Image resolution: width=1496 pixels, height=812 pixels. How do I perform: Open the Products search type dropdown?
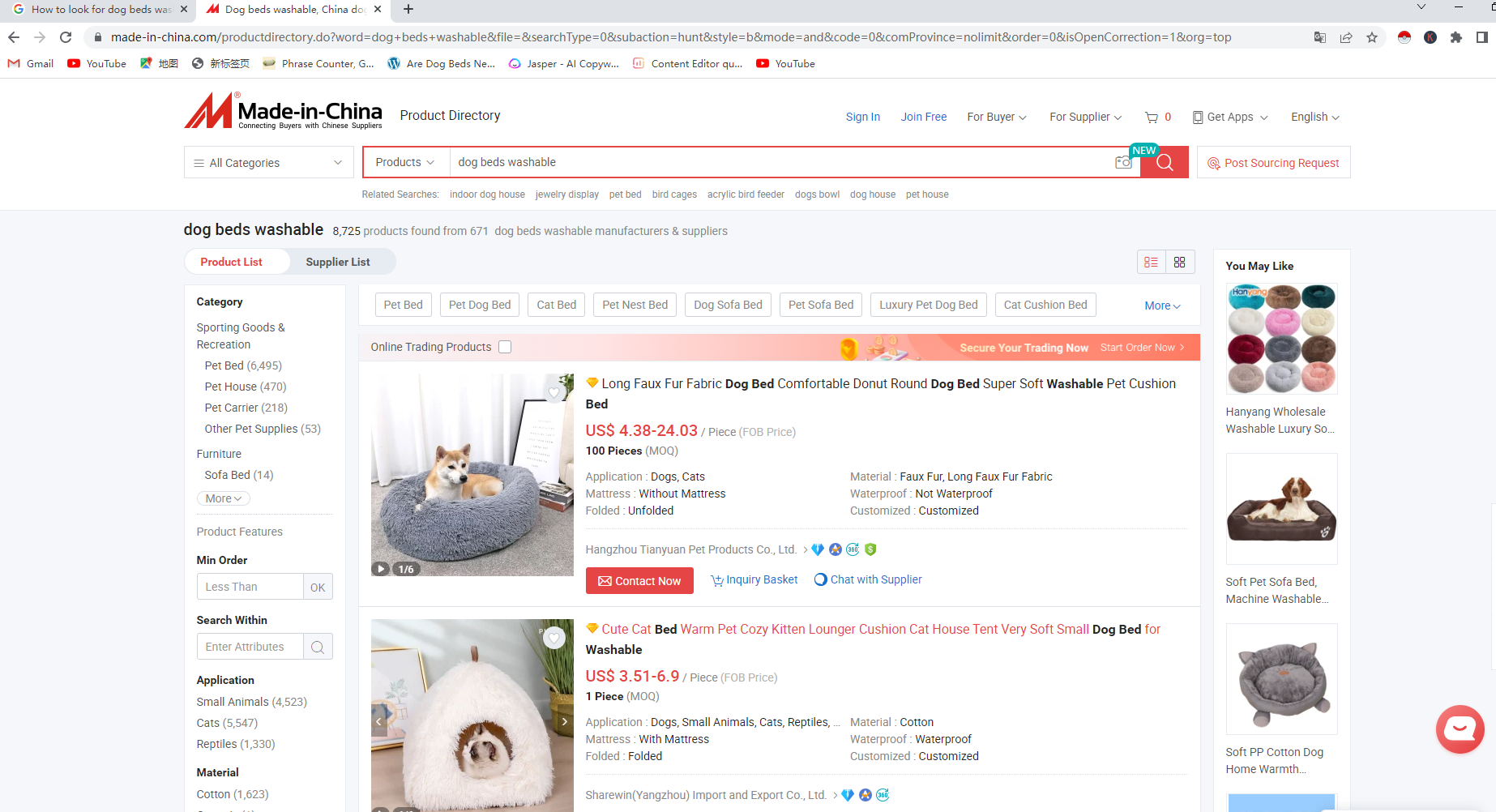pos(405,163)
